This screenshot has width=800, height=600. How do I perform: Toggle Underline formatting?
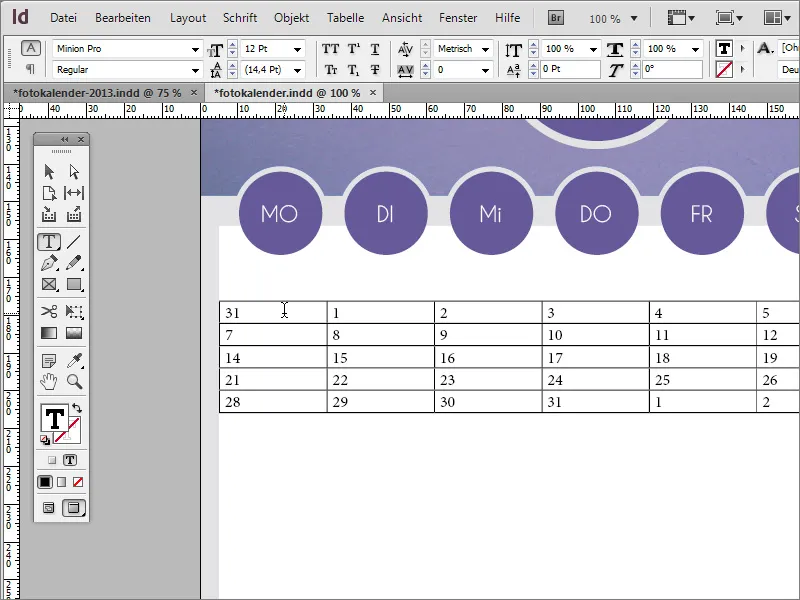tap(375, 49)
